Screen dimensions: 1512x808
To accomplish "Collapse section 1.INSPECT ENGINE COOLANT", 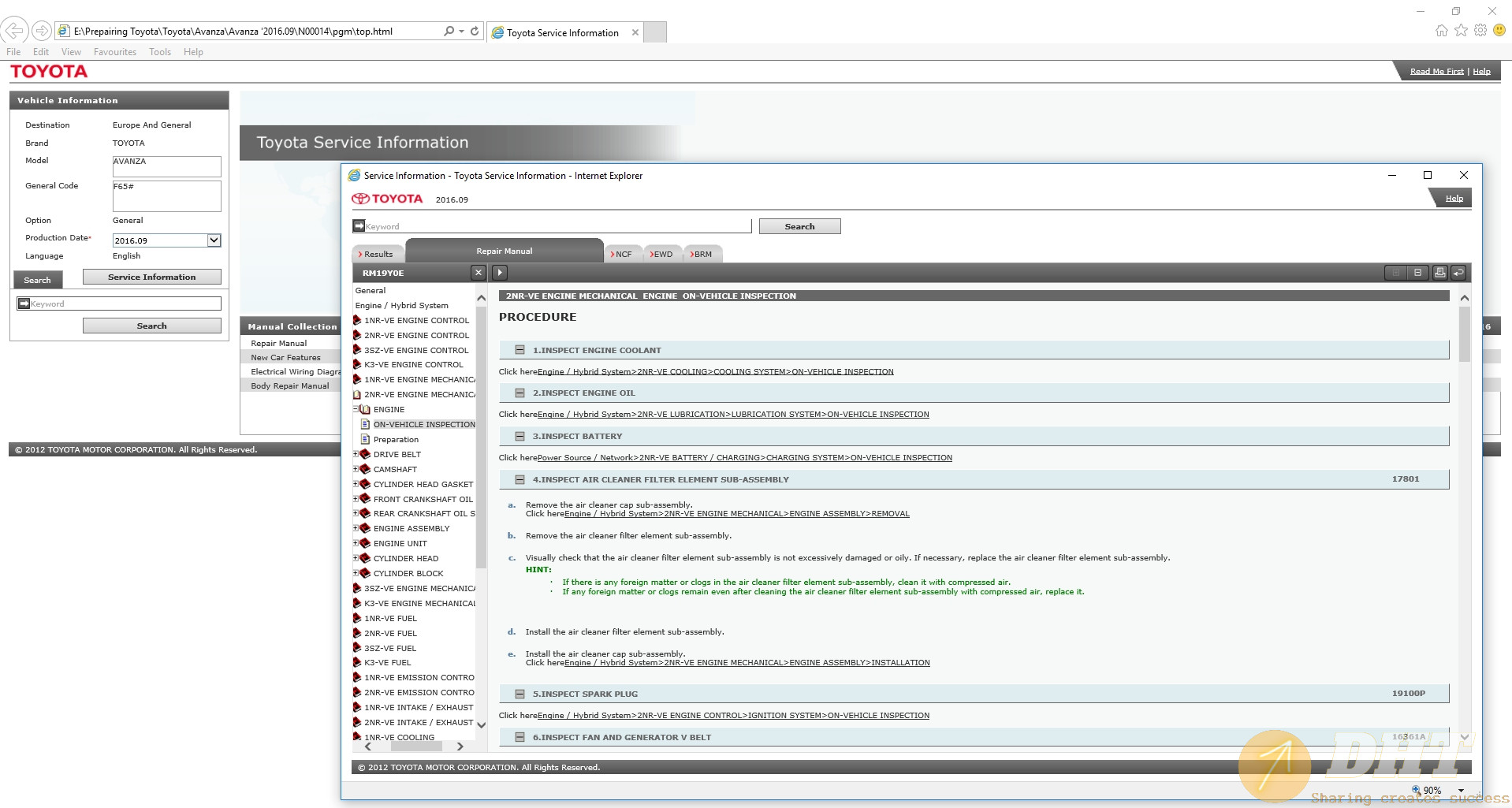I will (520, 350).
